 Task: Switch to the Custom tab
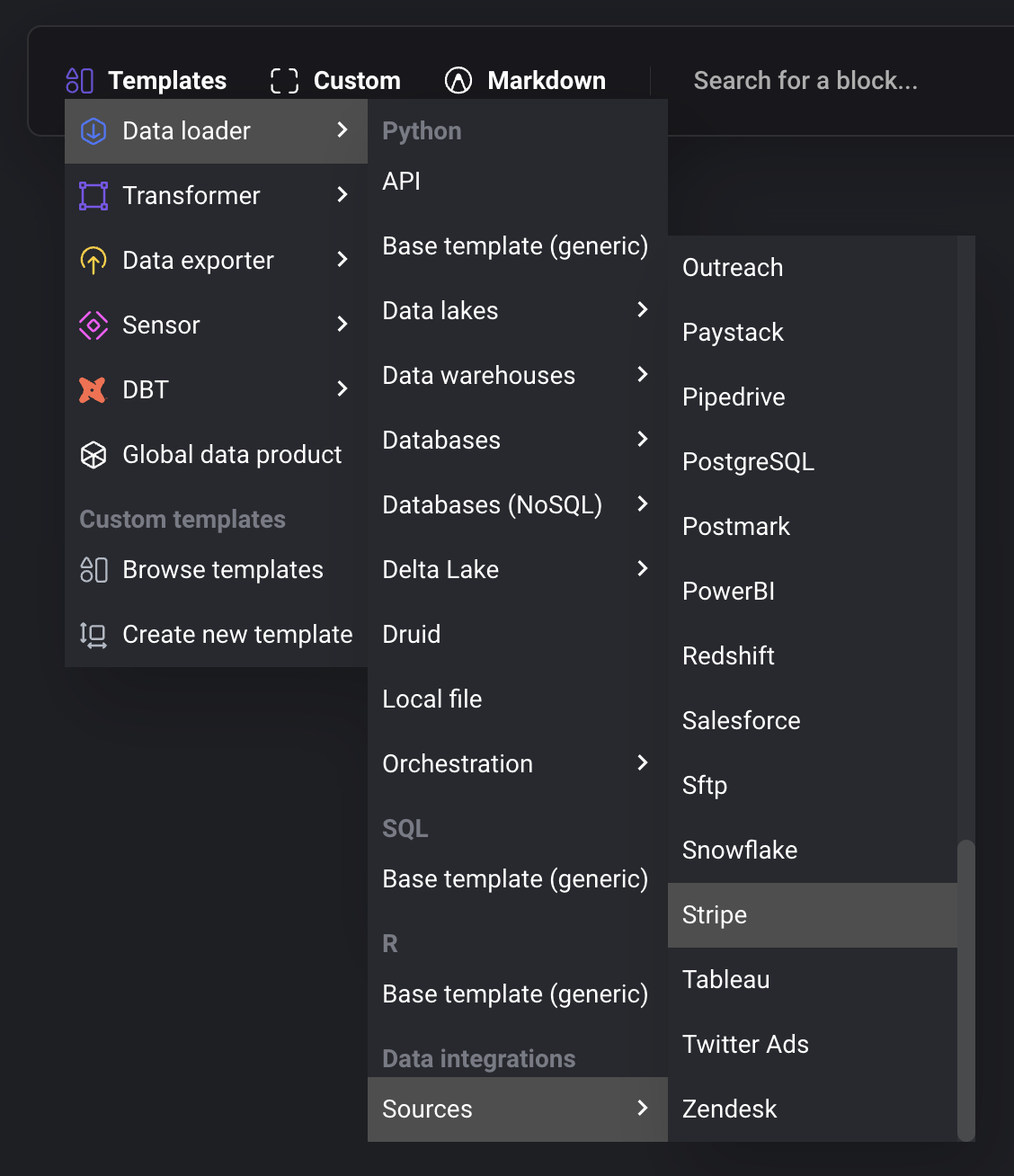(335, 81)
